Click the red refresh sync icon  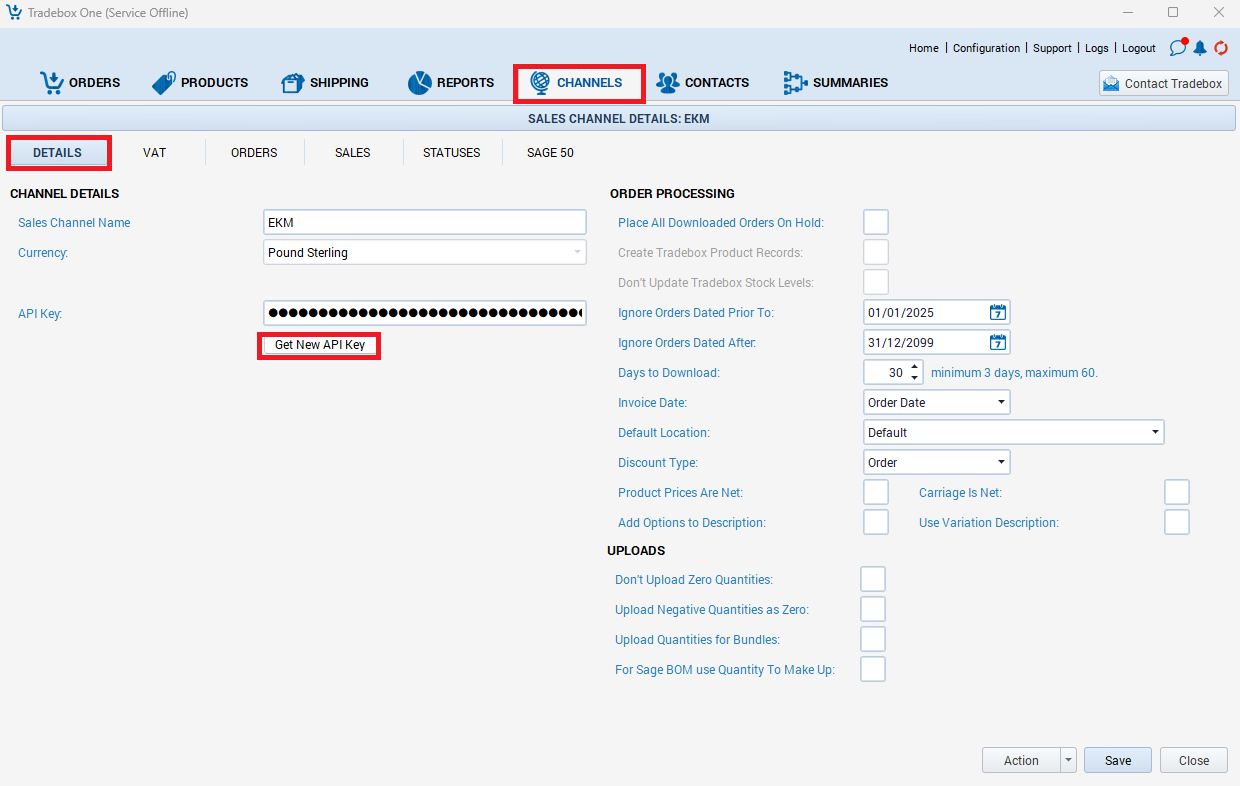(1221, 48)
